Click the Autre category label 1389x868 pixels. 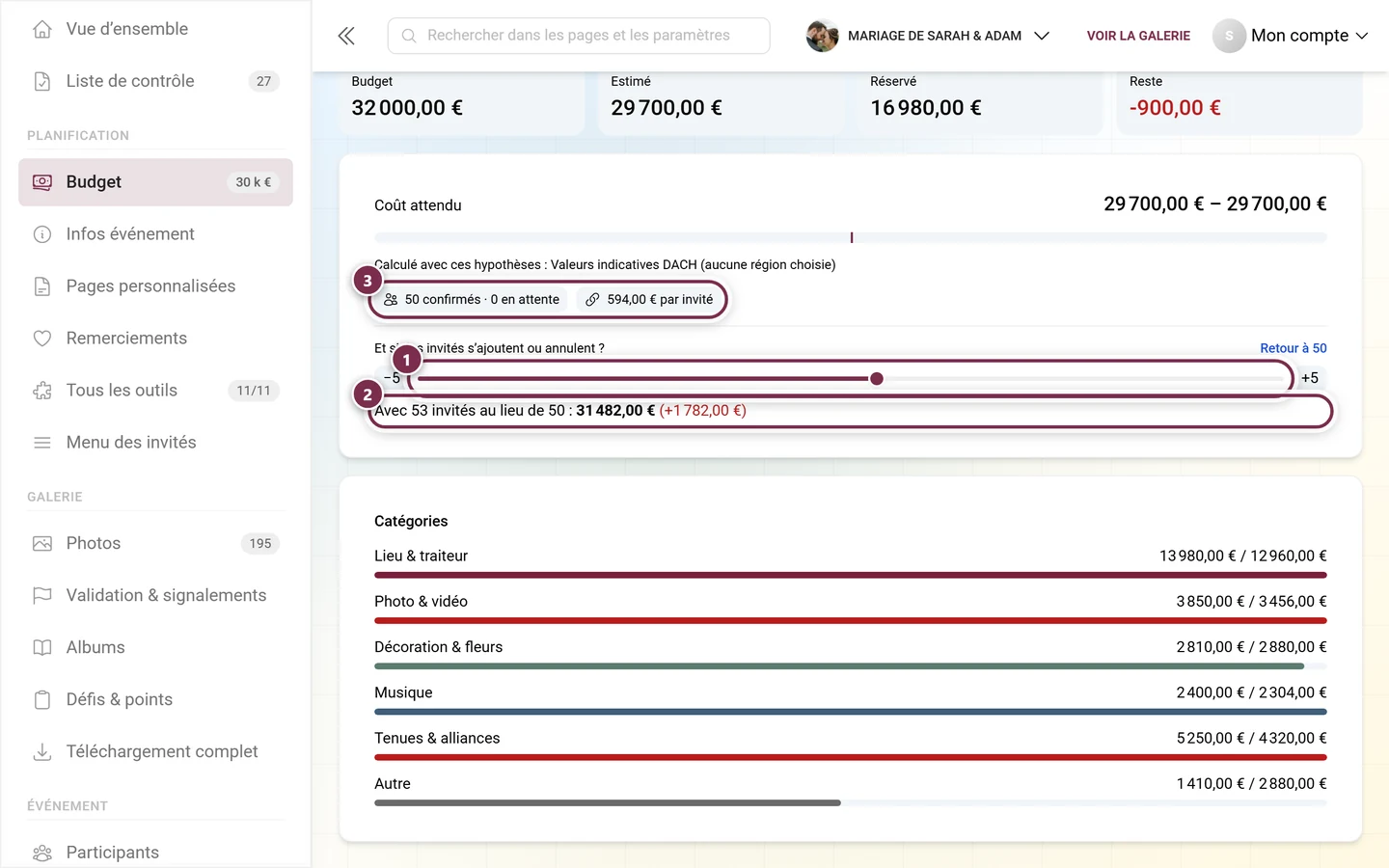[x=393, y=784]
